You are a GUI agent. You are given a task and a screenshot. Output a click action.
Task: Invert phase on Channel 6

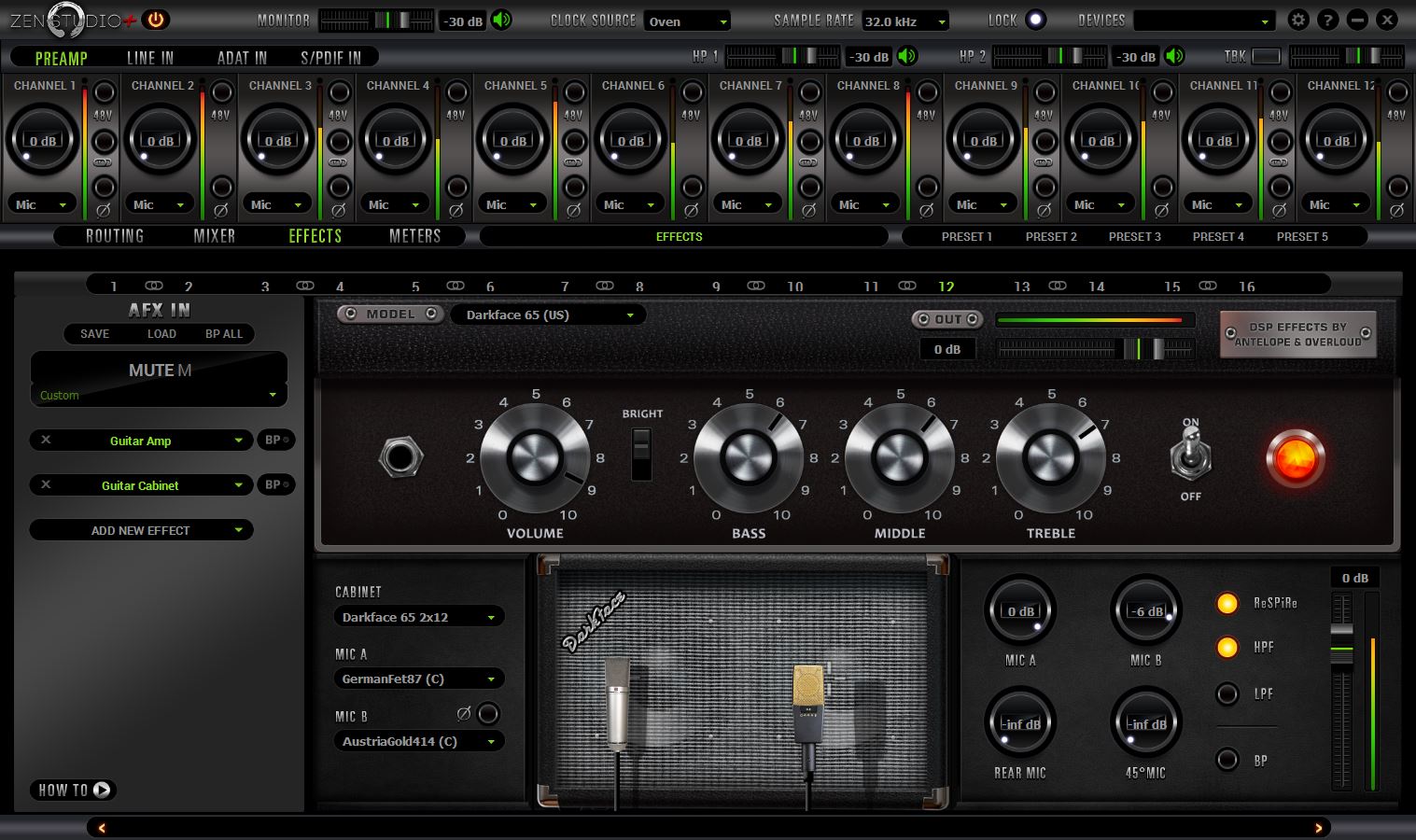(x=692, y=211)
